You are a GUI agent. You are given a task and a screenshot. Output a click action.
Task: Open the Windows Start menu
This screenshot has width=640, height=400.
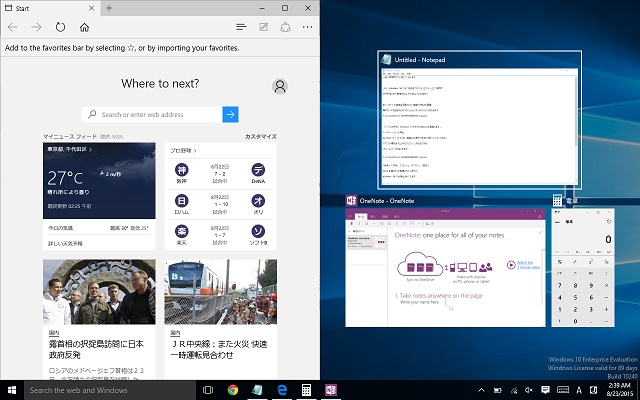pyautogui.click(x=12, y=390)
